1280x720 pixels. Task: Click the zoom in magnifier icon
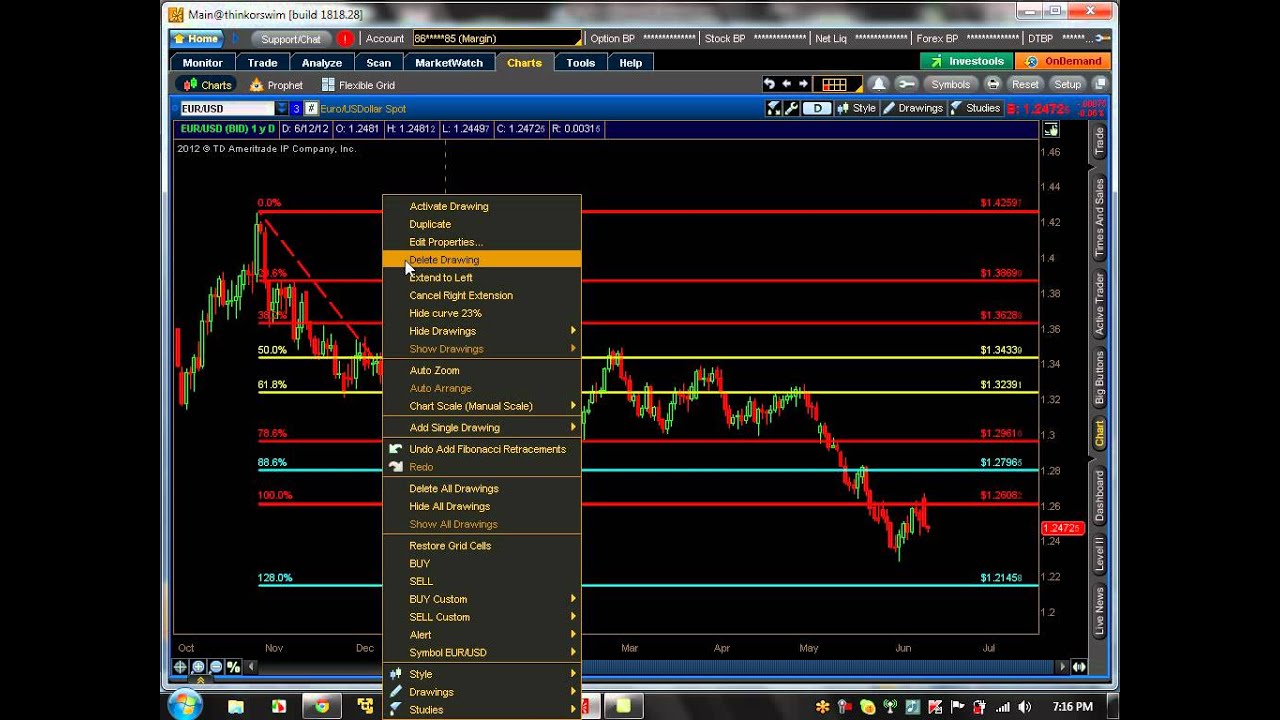point(198,667)
